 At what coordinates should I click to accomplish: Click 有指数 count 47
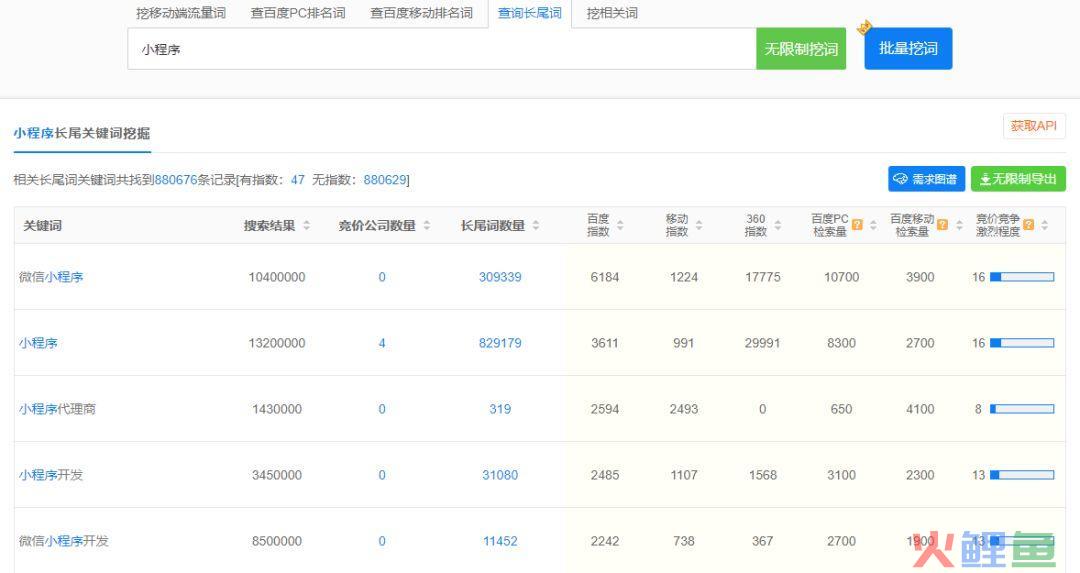click(298, 180)
